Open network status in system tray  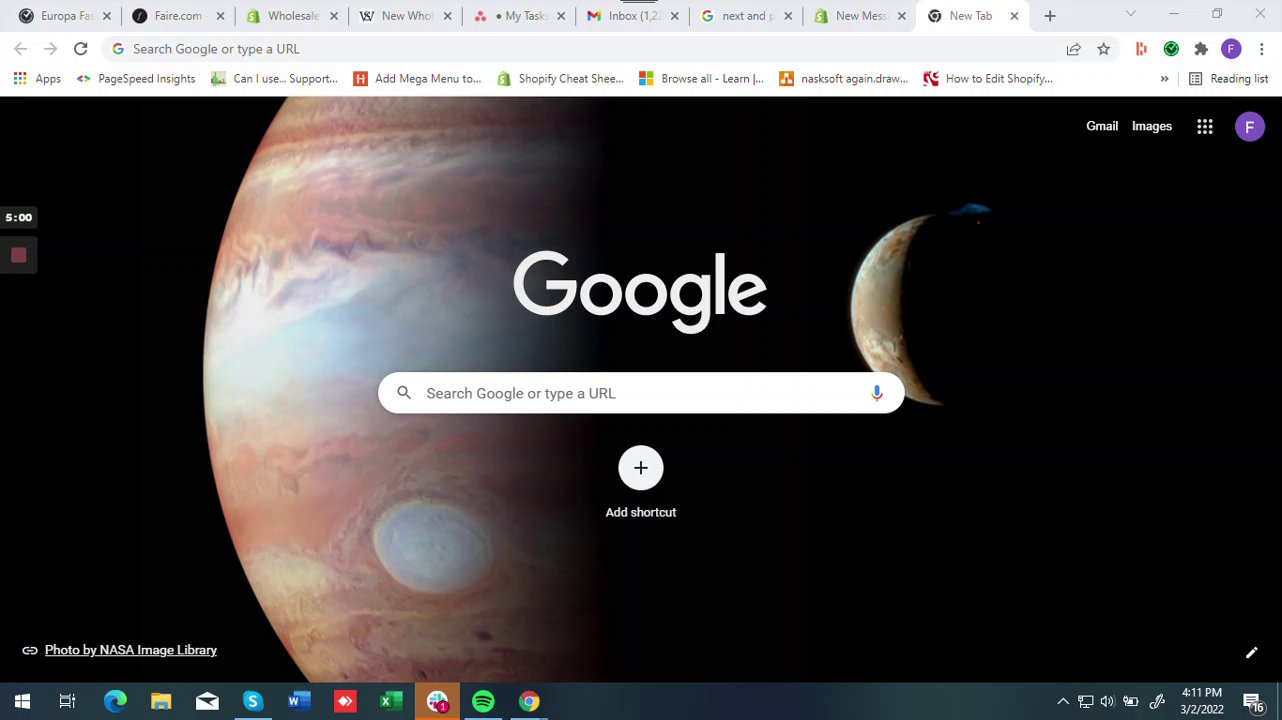[x=1085, y=702]
